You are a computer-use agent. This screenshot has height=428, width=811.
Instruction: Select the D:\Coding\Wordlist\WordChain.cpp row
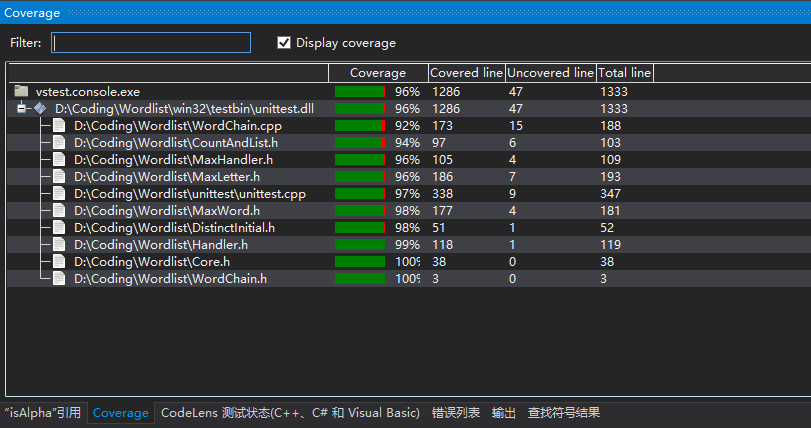[x=409, y=126]
